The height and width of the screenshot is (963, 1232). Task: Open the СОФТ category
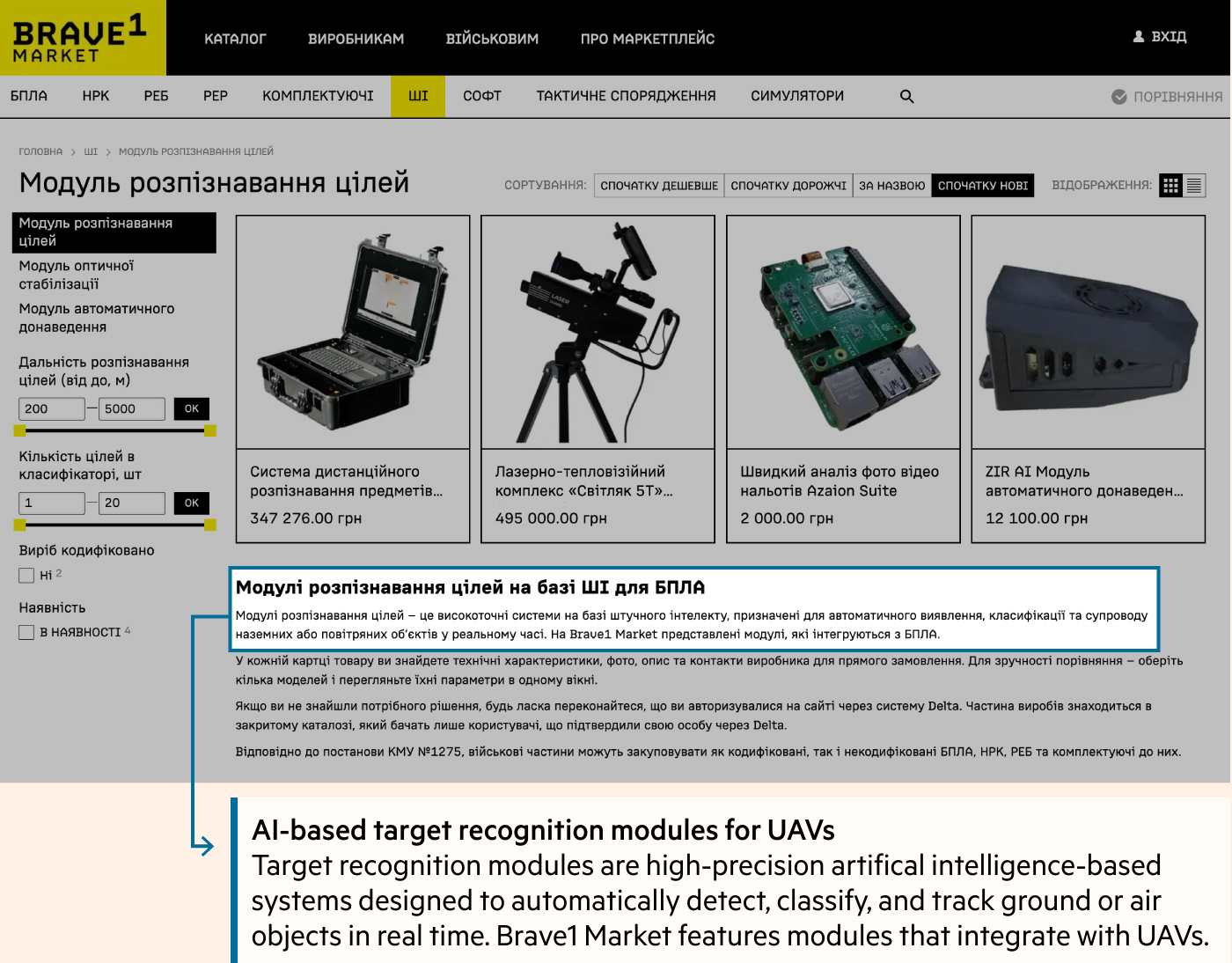pyautogui.click(x=482, y=96)
